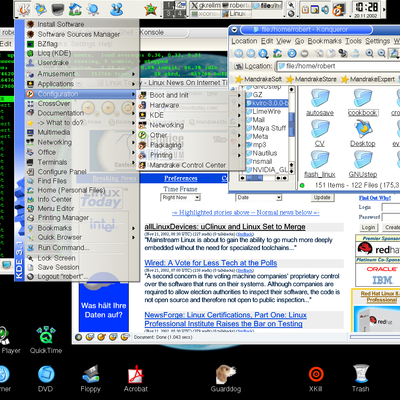The image size is (400, 400).
Task: Launch Acrobat from desktop
Action: pos(136,379)
